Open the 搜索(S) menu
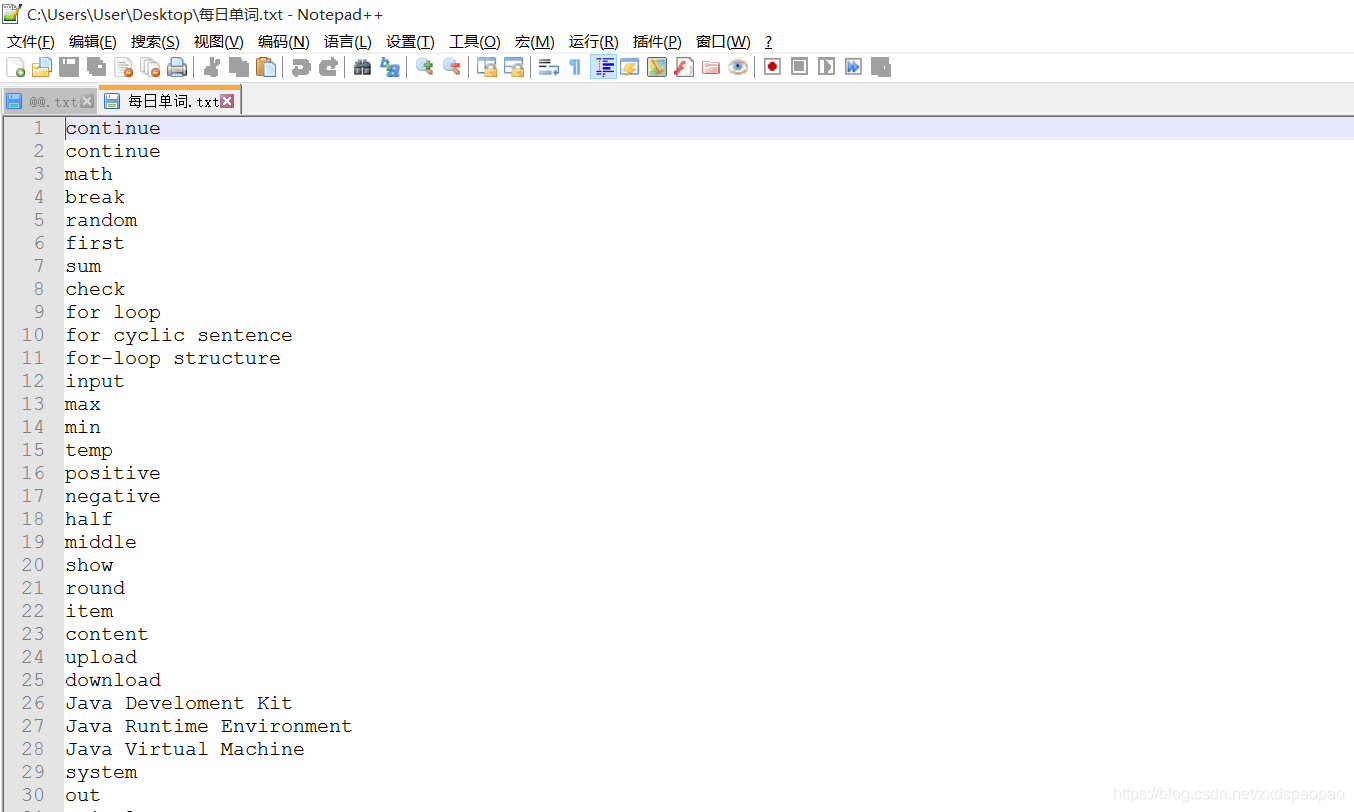The width and height of the screenshot is (1354, 812). pos(155,41)
